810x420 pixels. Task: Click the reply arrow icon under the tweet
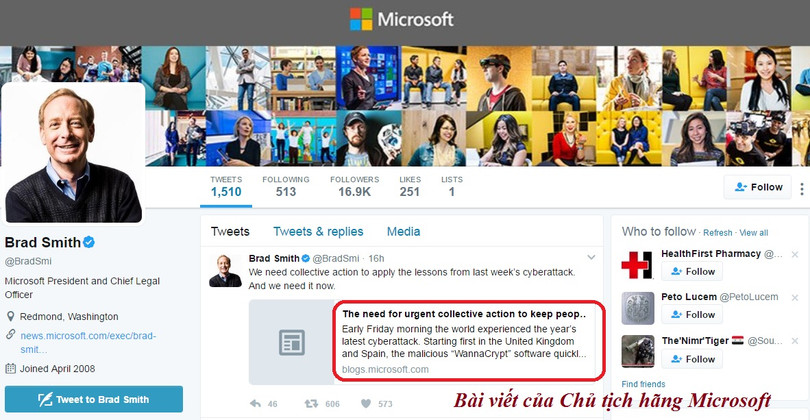click(255, 403)
